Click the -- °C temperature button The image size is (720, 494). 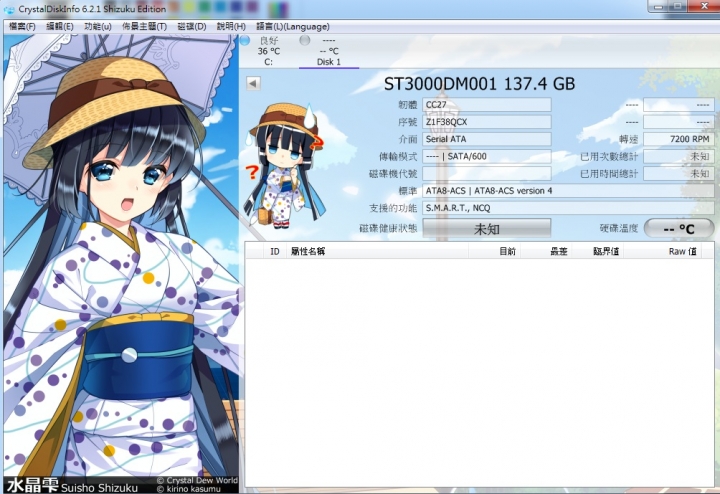pyautogui.click(x=679, y=228)
